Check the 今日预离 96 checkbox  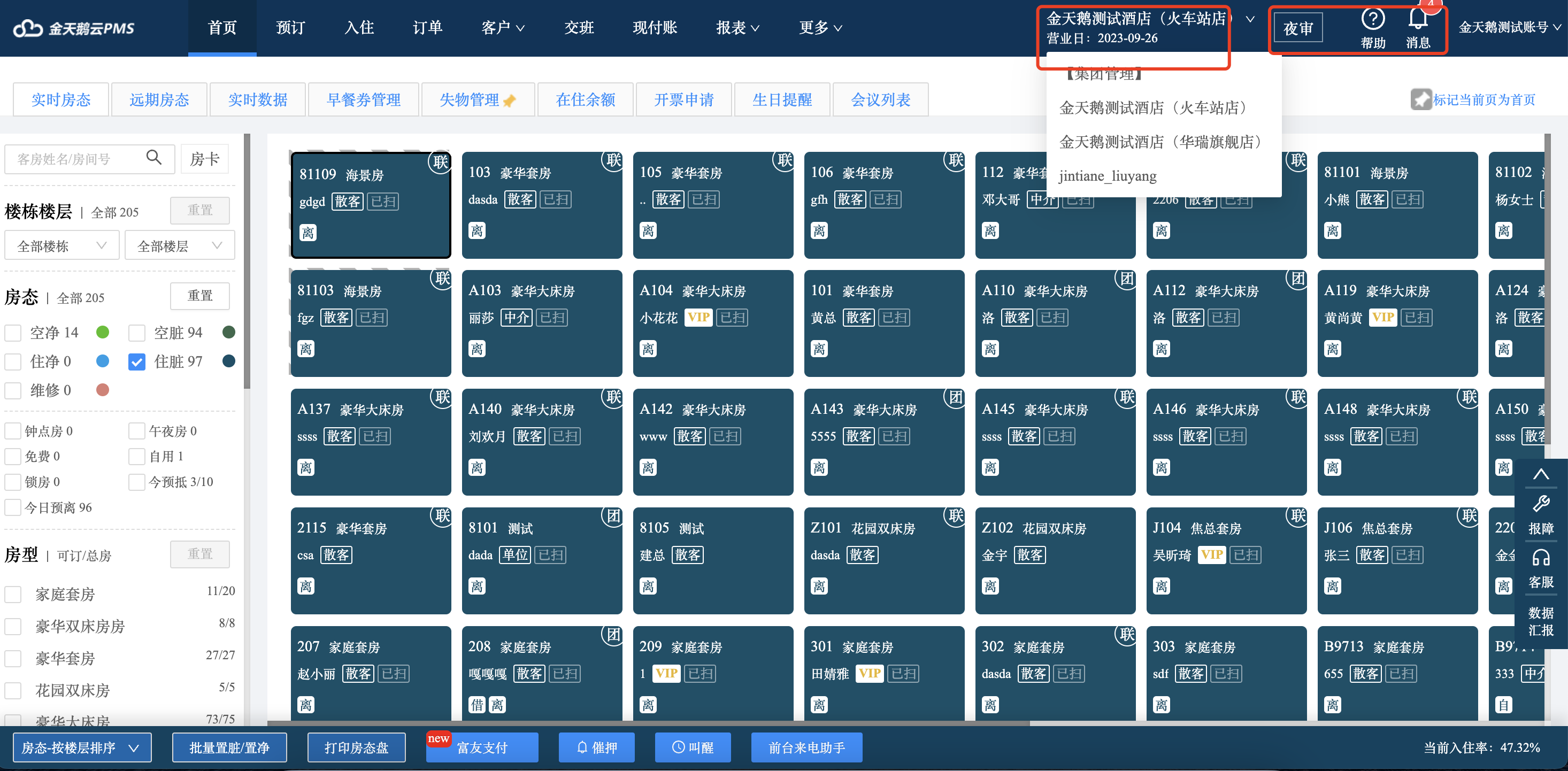(13, 507)
